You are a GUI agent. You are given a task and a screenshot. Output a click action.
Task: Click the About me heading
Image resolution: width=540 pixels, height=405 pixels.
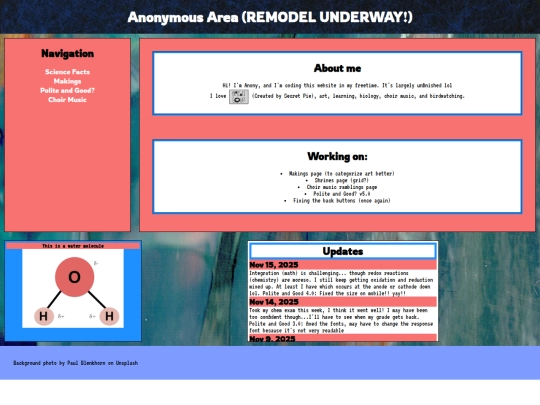[338, 68]
